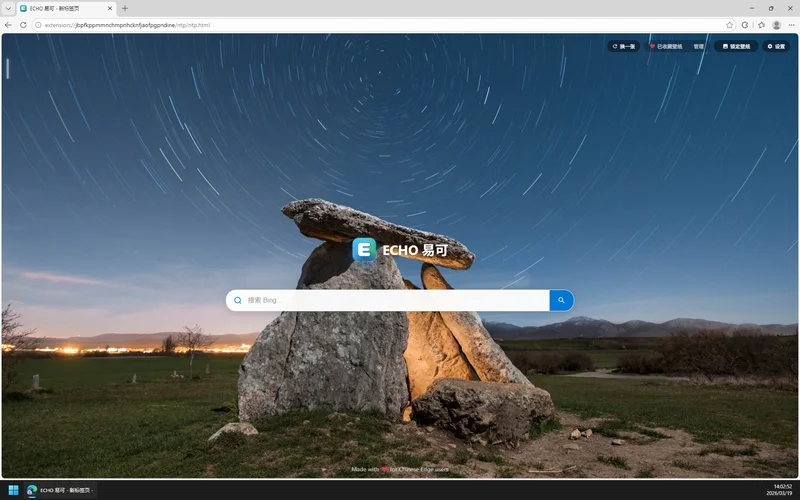Open the Edge extensions icon
800x500 pixels.
pos(745,24)
